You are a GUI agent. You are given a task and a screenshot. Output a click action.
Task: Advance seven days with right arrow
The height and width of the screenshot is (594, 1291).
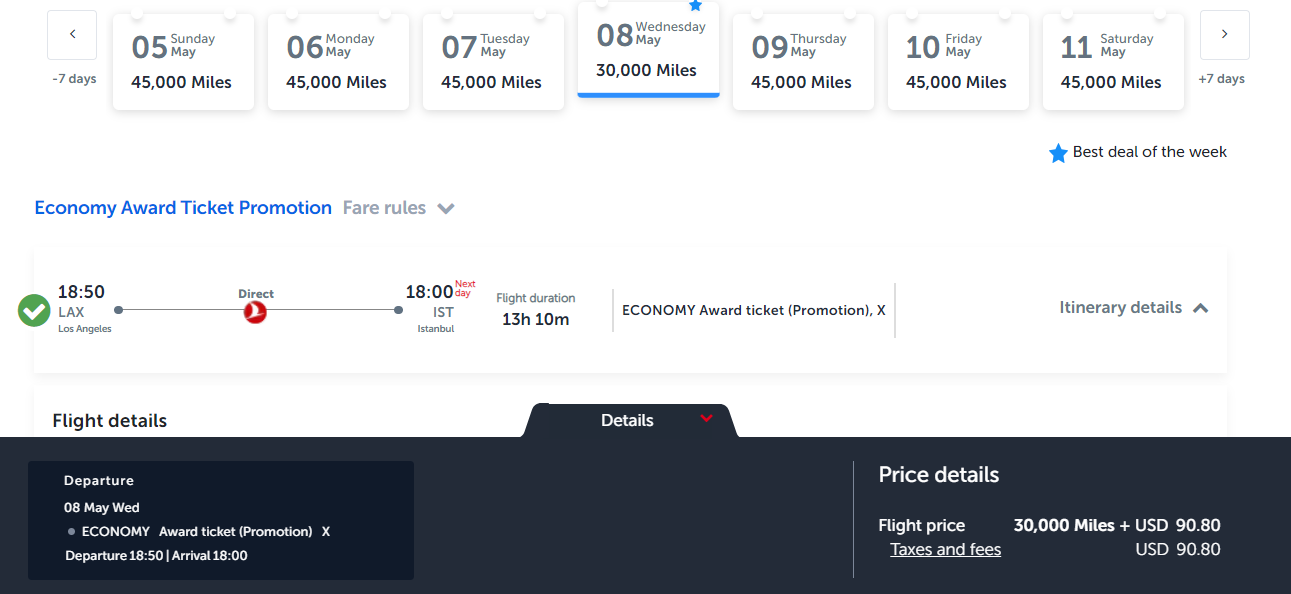1225,35
